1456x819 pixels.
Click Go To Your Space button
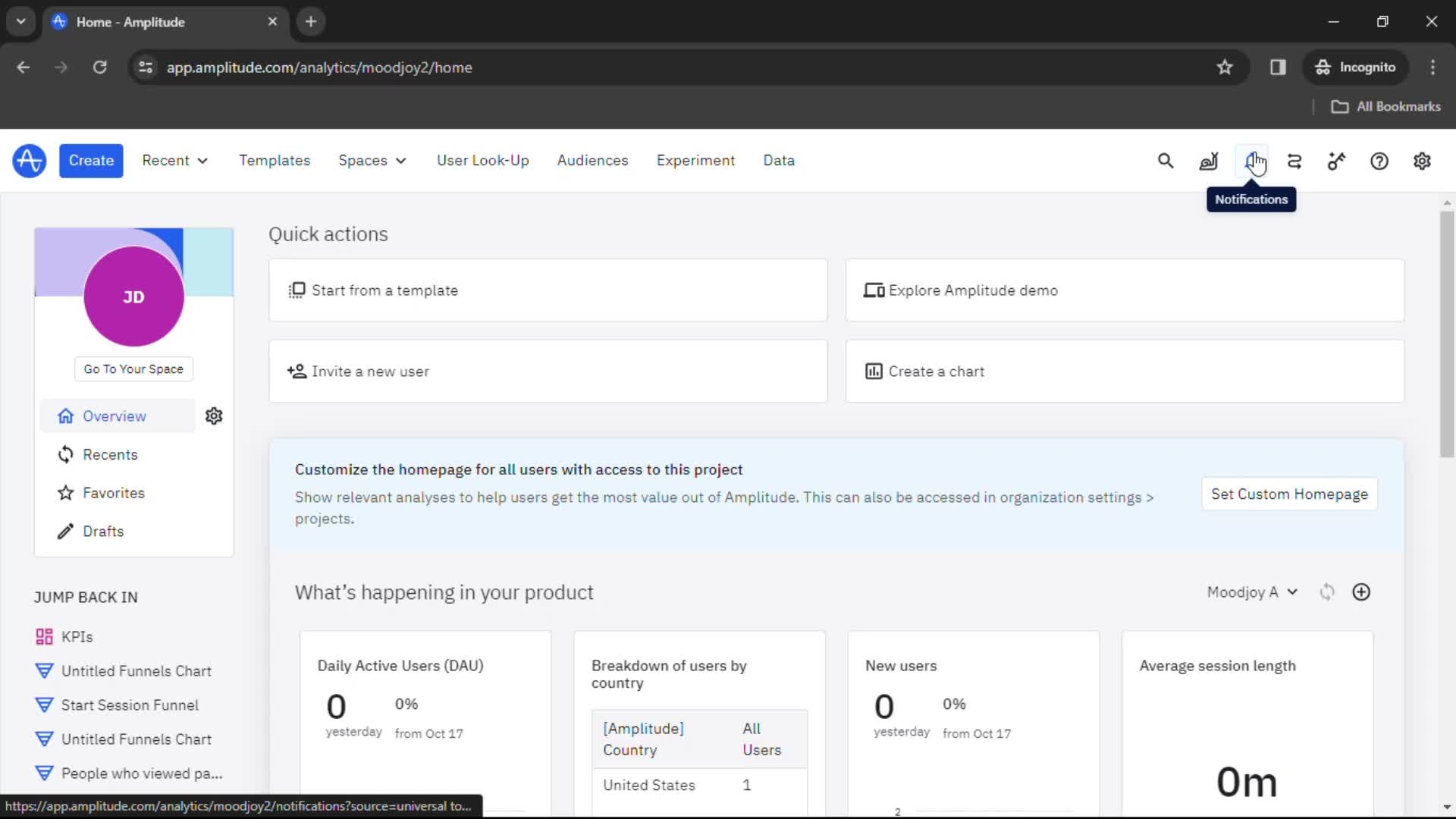click(133, 369)
